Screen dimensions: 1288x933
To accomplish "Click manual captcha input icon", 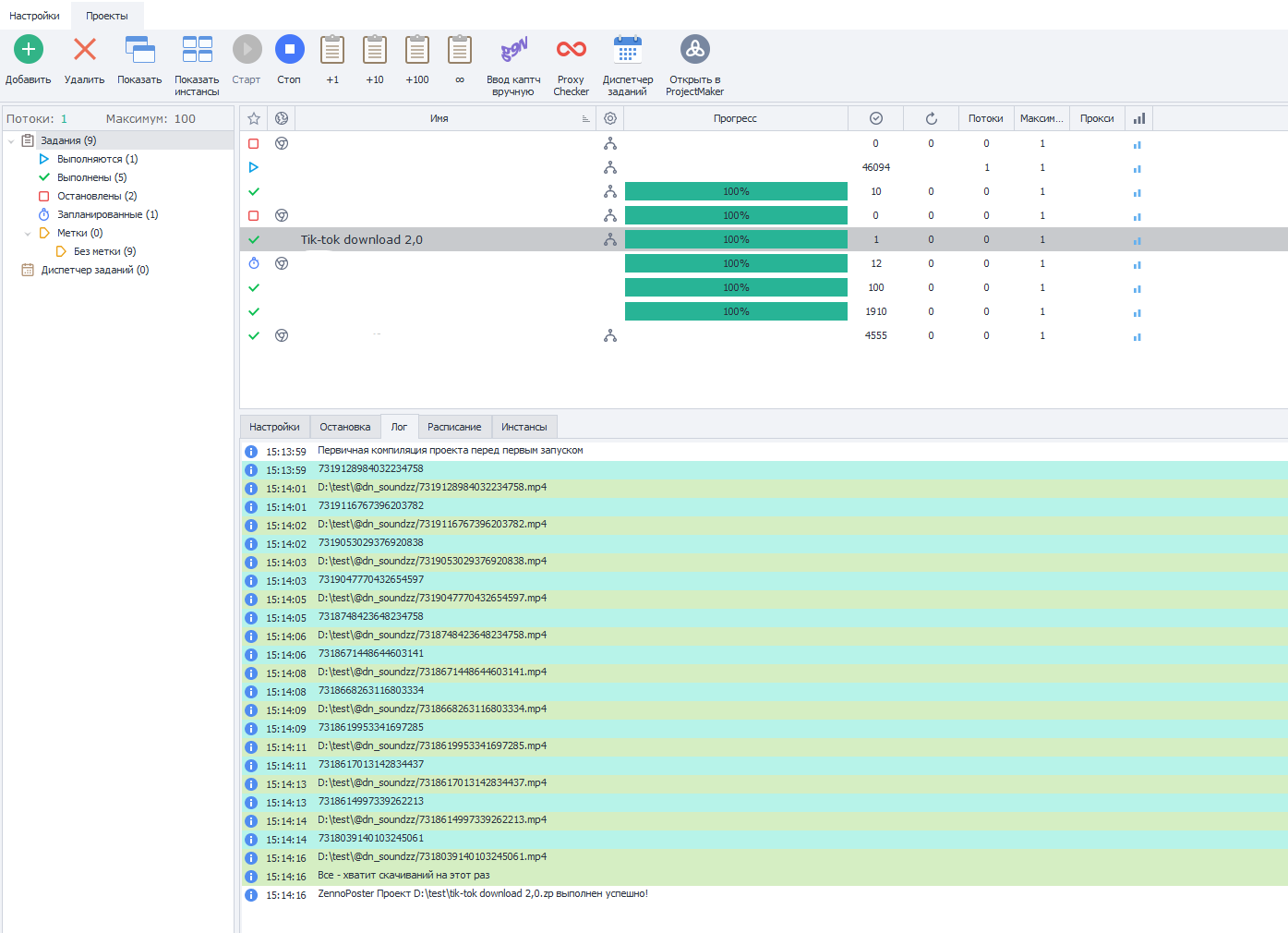I will click(513, 50).
